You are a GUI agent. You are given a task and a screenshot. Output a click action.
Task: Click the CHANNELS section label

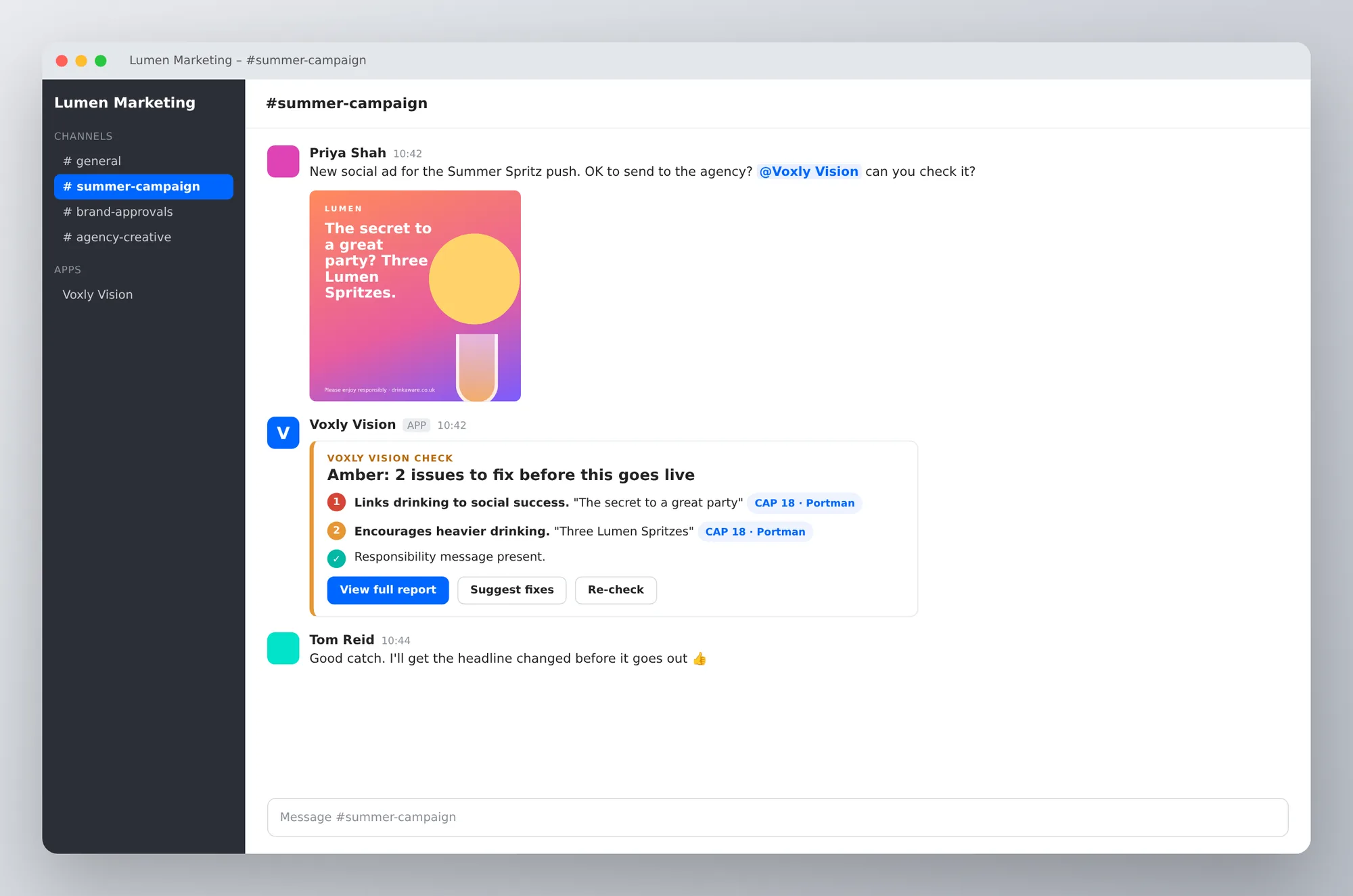pyautogui.click(x=83, y=136)
